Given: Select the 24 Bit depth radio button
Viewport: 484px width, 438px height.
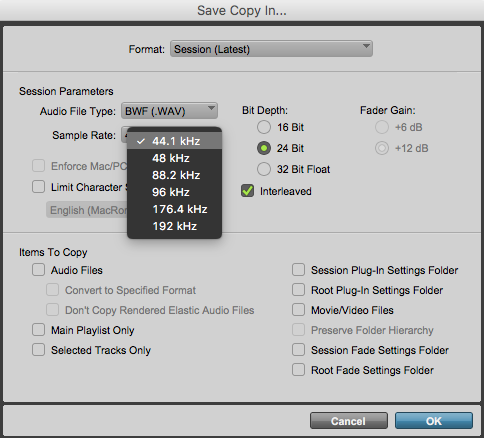Looking at the screenshot, I should (x=264, y=148).
